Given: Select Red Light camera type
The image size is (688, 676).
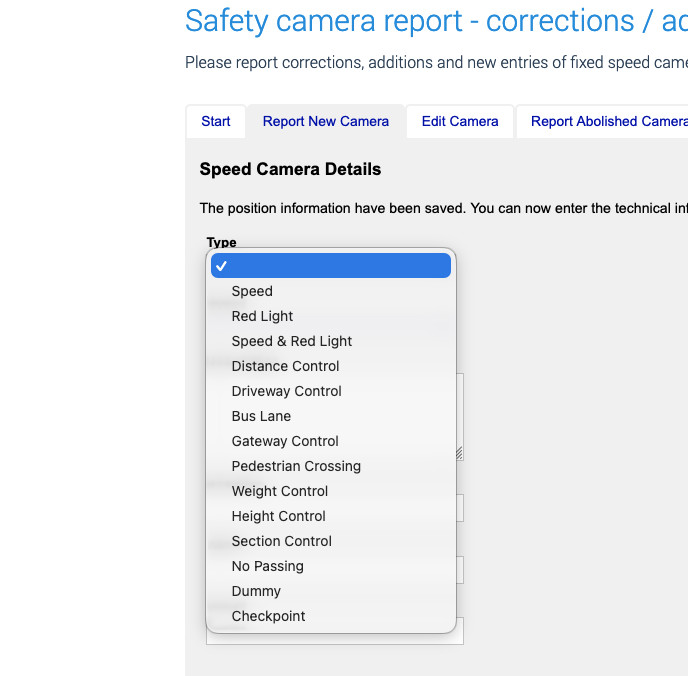Looking at the screenshot, I should coord(262,316).
